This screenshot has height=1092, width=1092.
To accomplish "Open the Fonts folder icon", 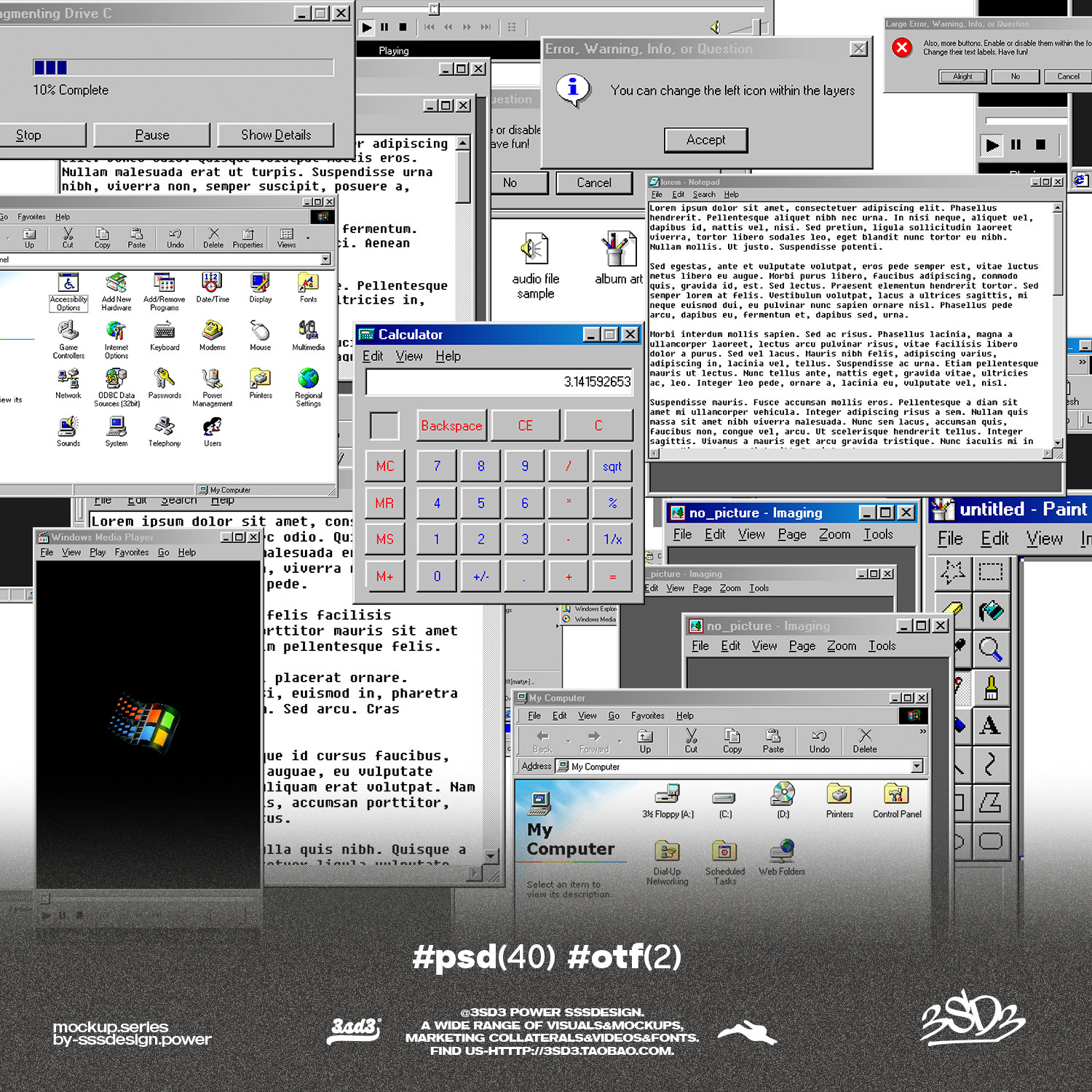I will point(309,288).
